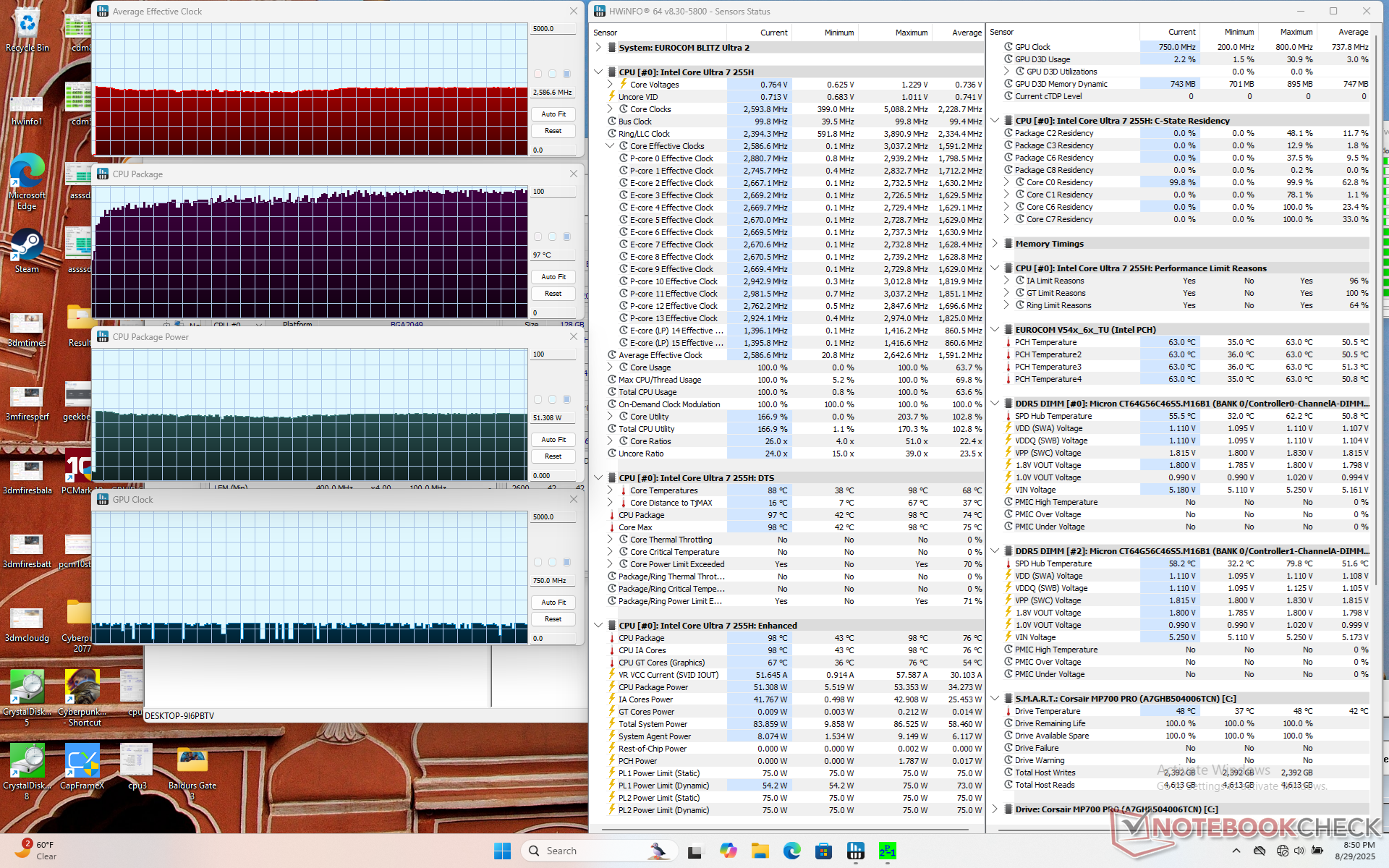1389x868 pixels.
Task: Edit the 5000.0 maximum field in Average Effective Clock
Action: click(553, 29)
